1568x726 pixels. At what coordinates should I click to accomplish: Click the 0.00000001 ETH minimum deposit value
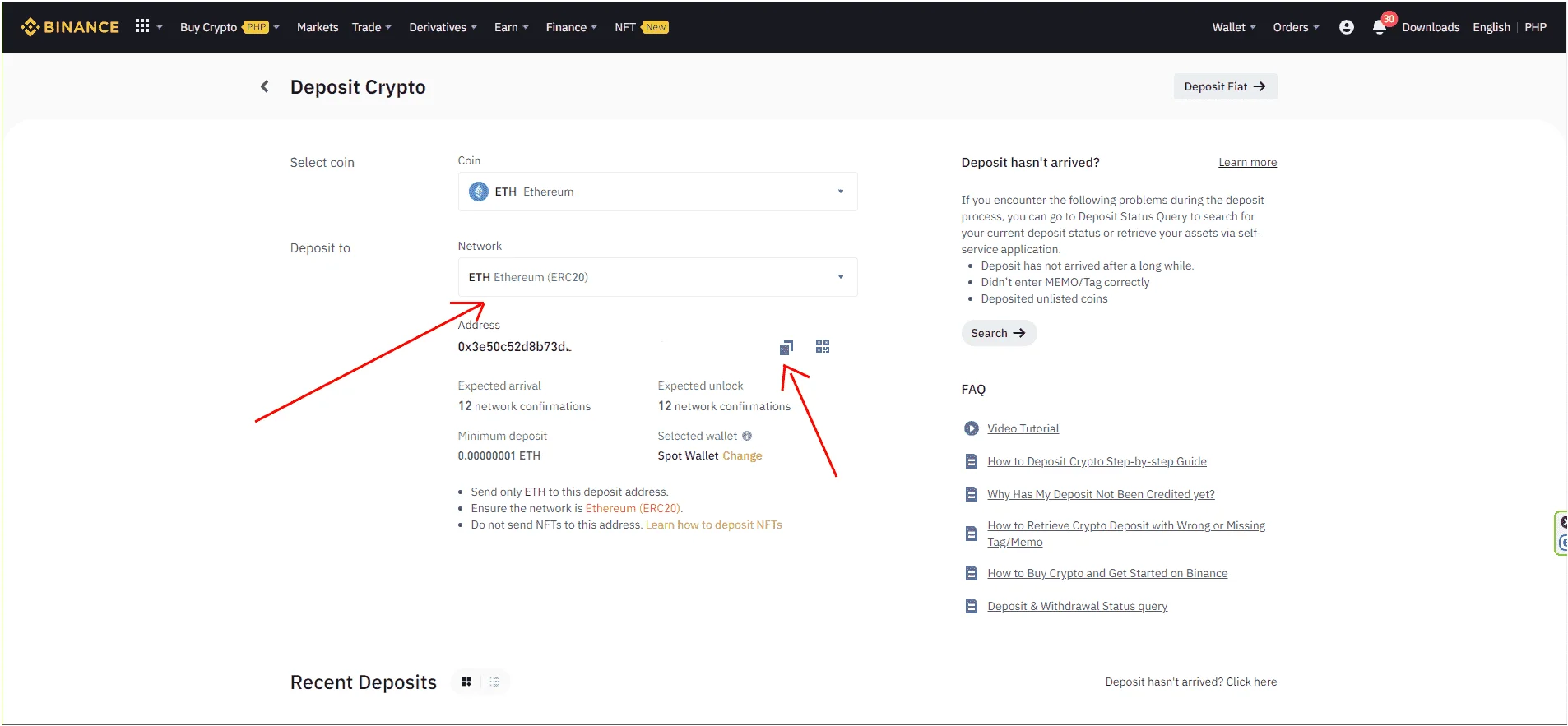pyautogui.click(x=499, y=455)
